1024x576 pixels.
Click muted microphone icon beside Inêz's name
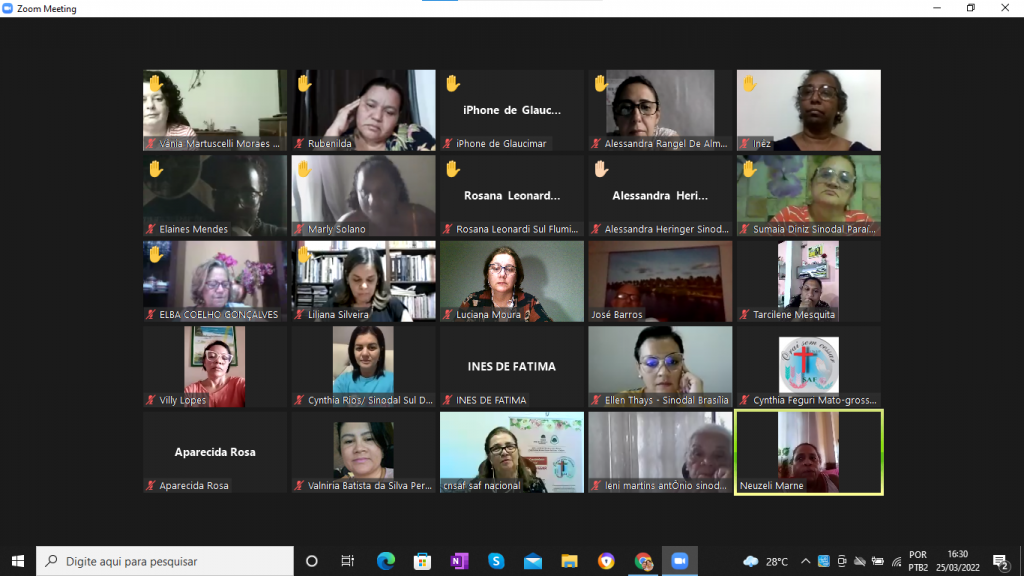(745, 144)
